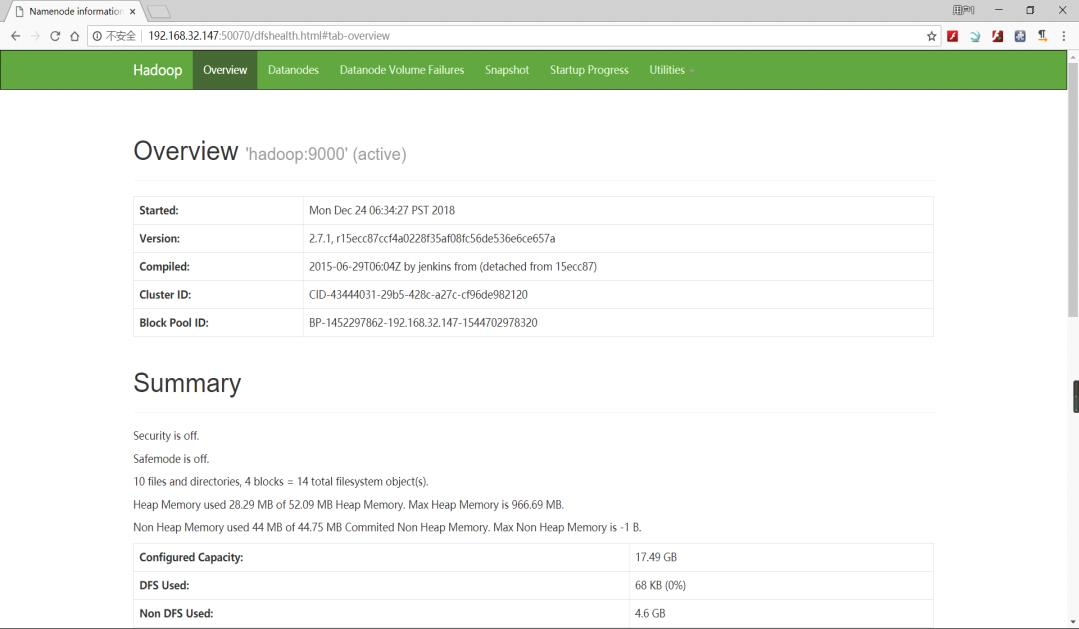Click the teal swirl extension icon
This screenshot has height=629, width=1079.
point(975,36)
